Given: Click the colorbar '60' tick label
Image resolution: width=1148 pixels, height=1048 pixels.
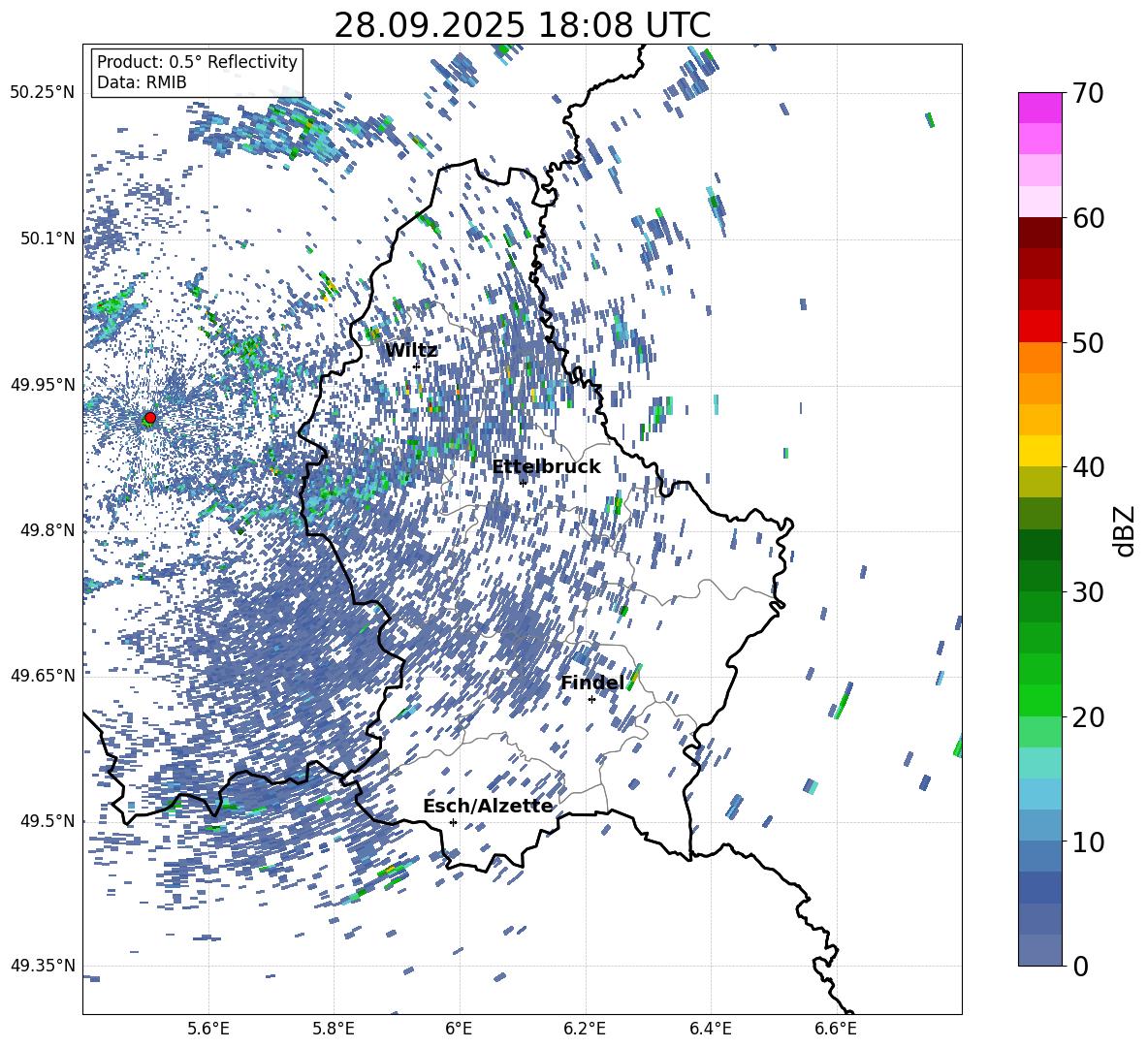Looking at the screenshot, I should click(1089, 218).
